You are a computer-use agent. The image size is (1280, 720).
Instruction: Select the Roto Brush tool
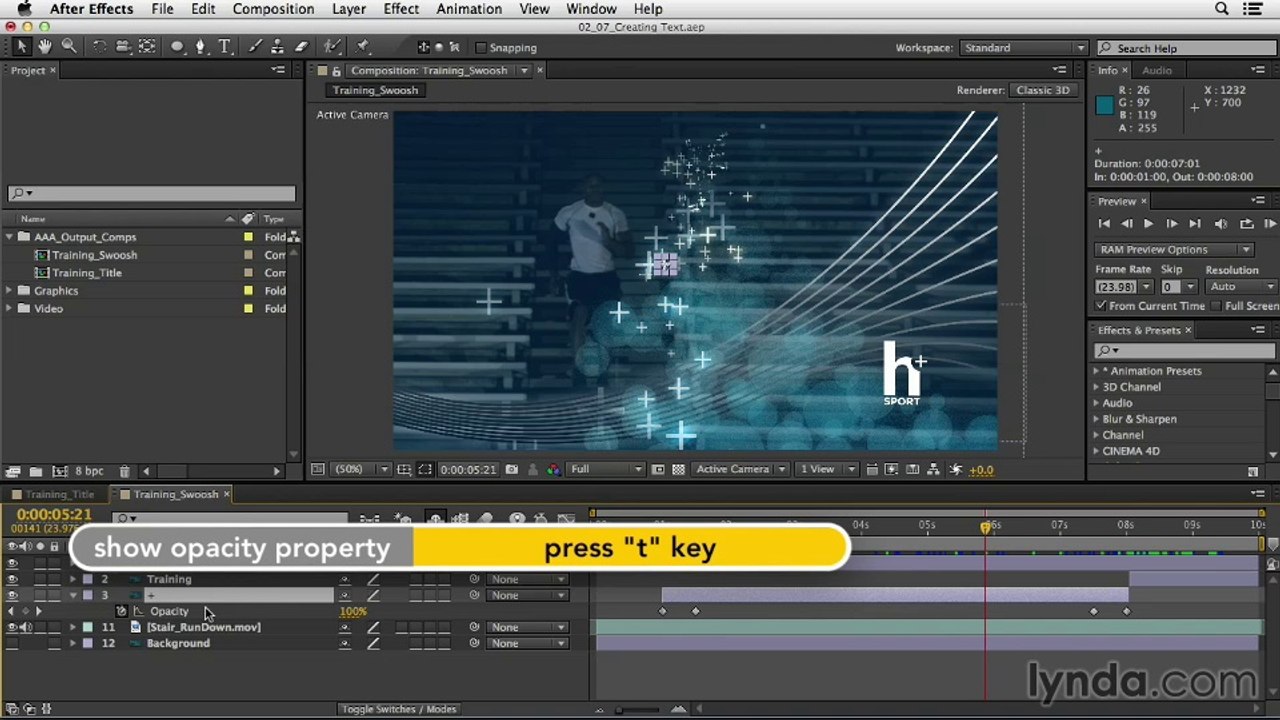(333, 46)
